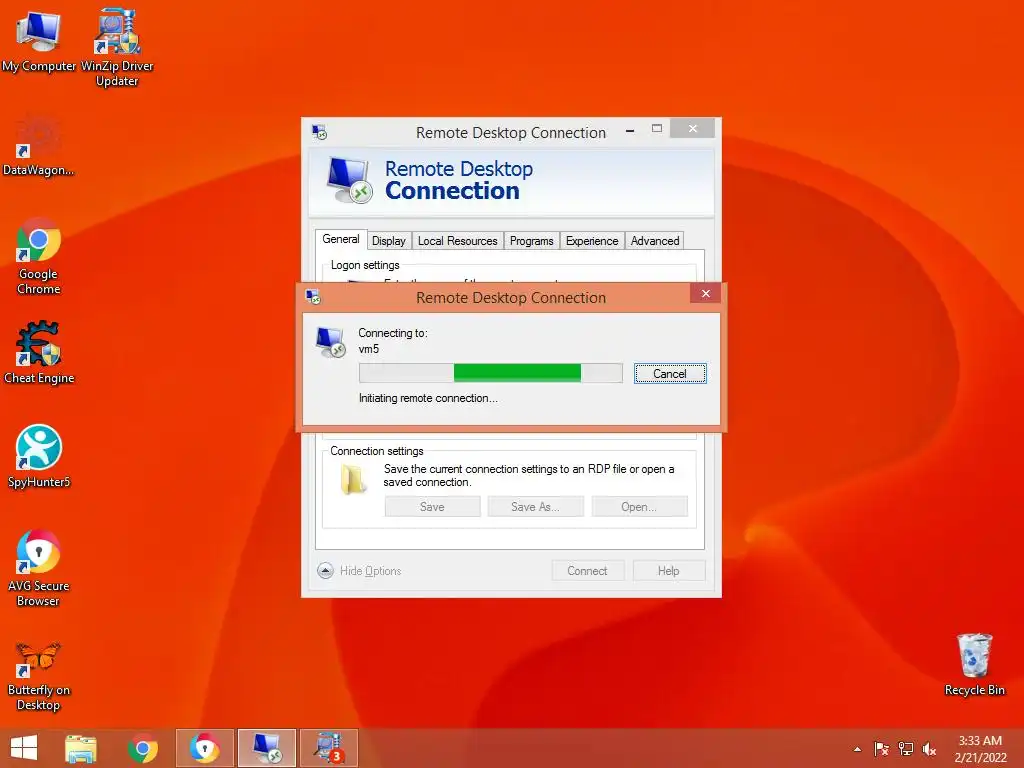Image resolution: width=1024 pixels, height=768 pixels.
Task: Open the Local Resources tab
Action: (457, 241)
